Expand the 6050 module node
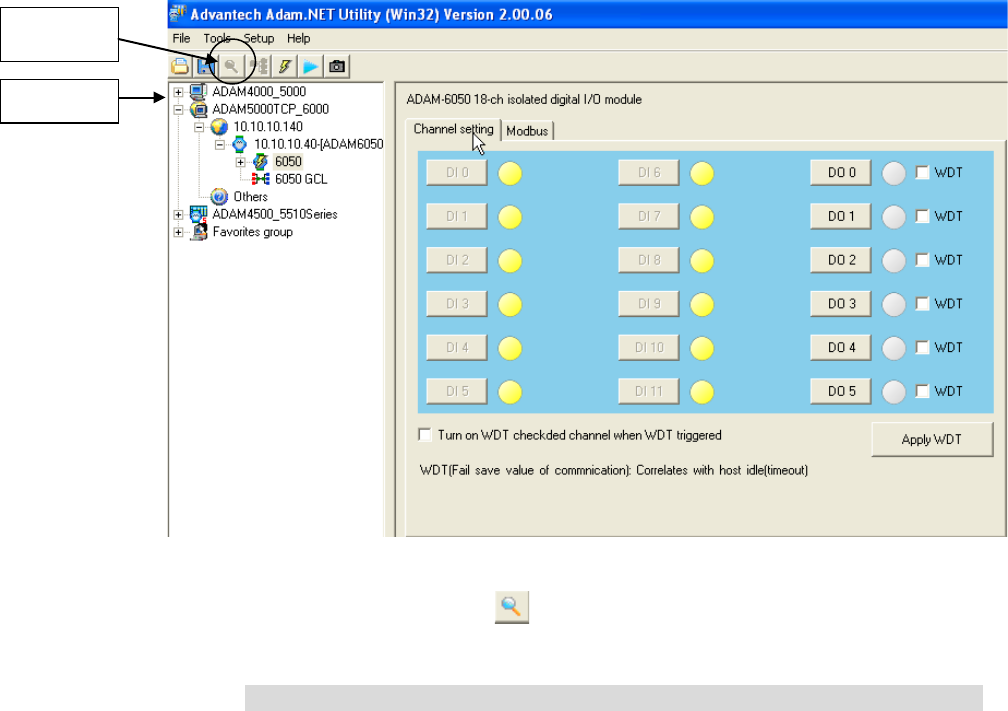This screenshot has height=711, width=1008. click(240, 162)
